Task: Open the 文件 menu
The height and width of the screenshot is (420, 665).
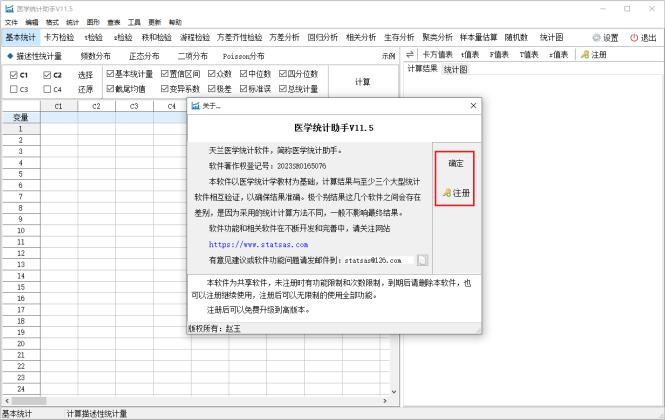Action: [11, 22]
